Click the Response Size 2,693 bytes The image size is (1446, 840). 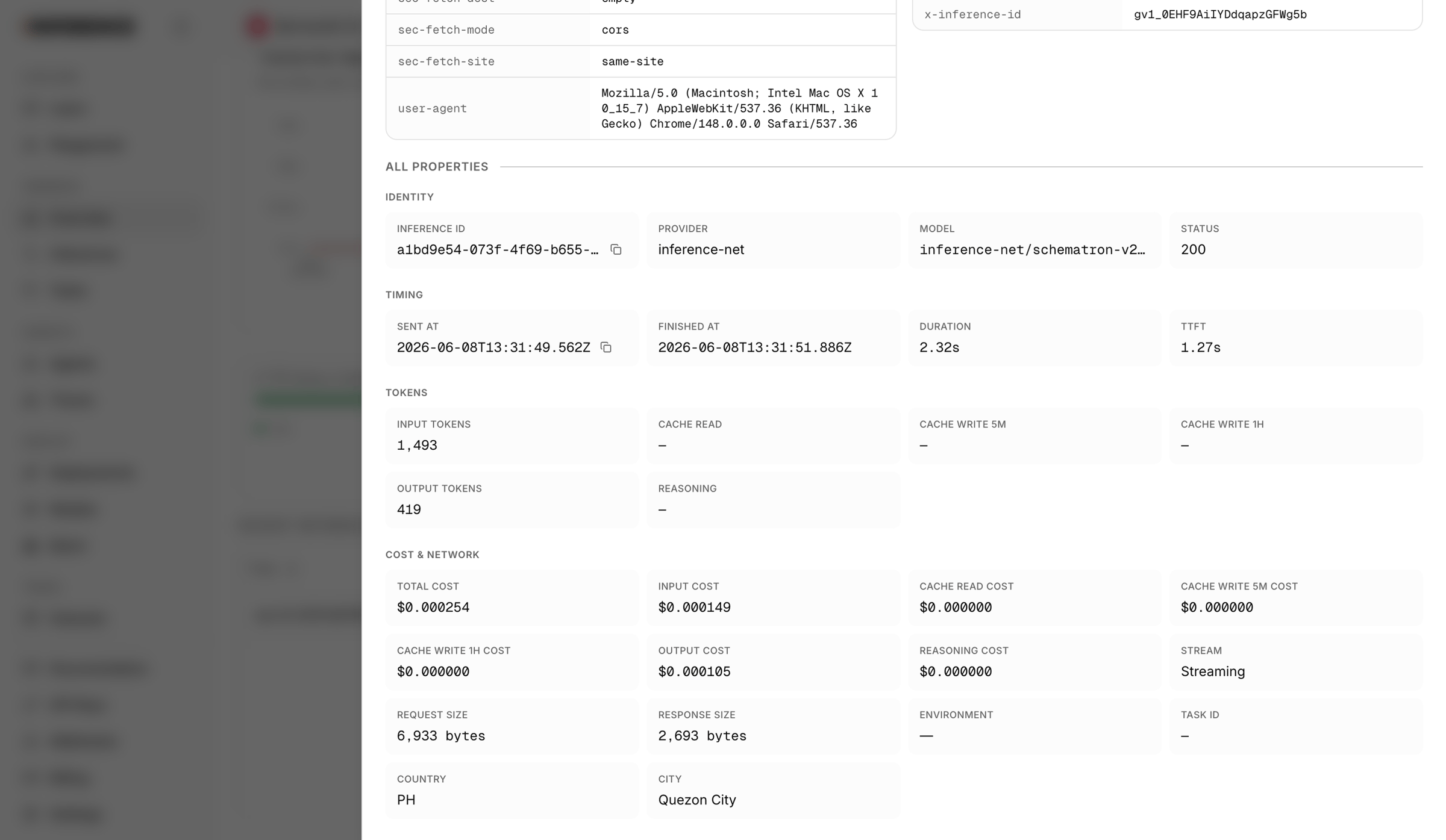(x=702, y=736)
